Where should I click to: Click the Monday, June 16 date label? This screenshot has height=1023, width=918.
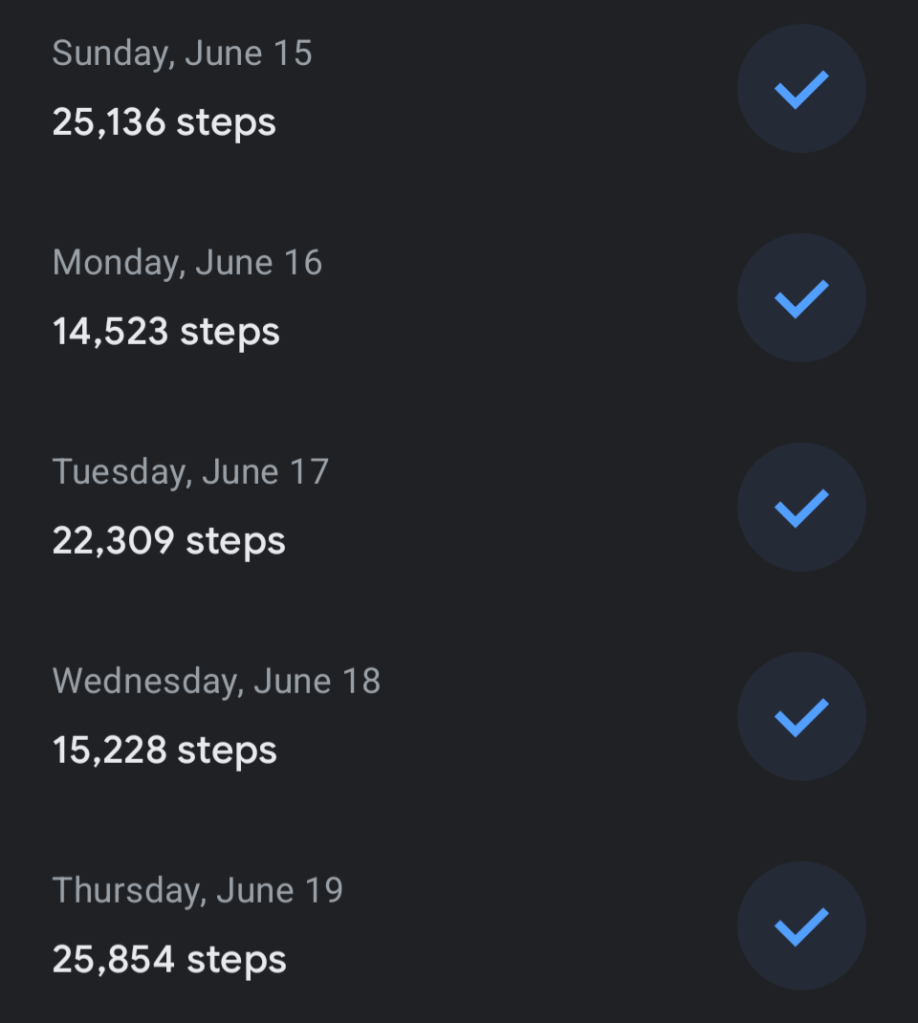click(x=187, y=263)
